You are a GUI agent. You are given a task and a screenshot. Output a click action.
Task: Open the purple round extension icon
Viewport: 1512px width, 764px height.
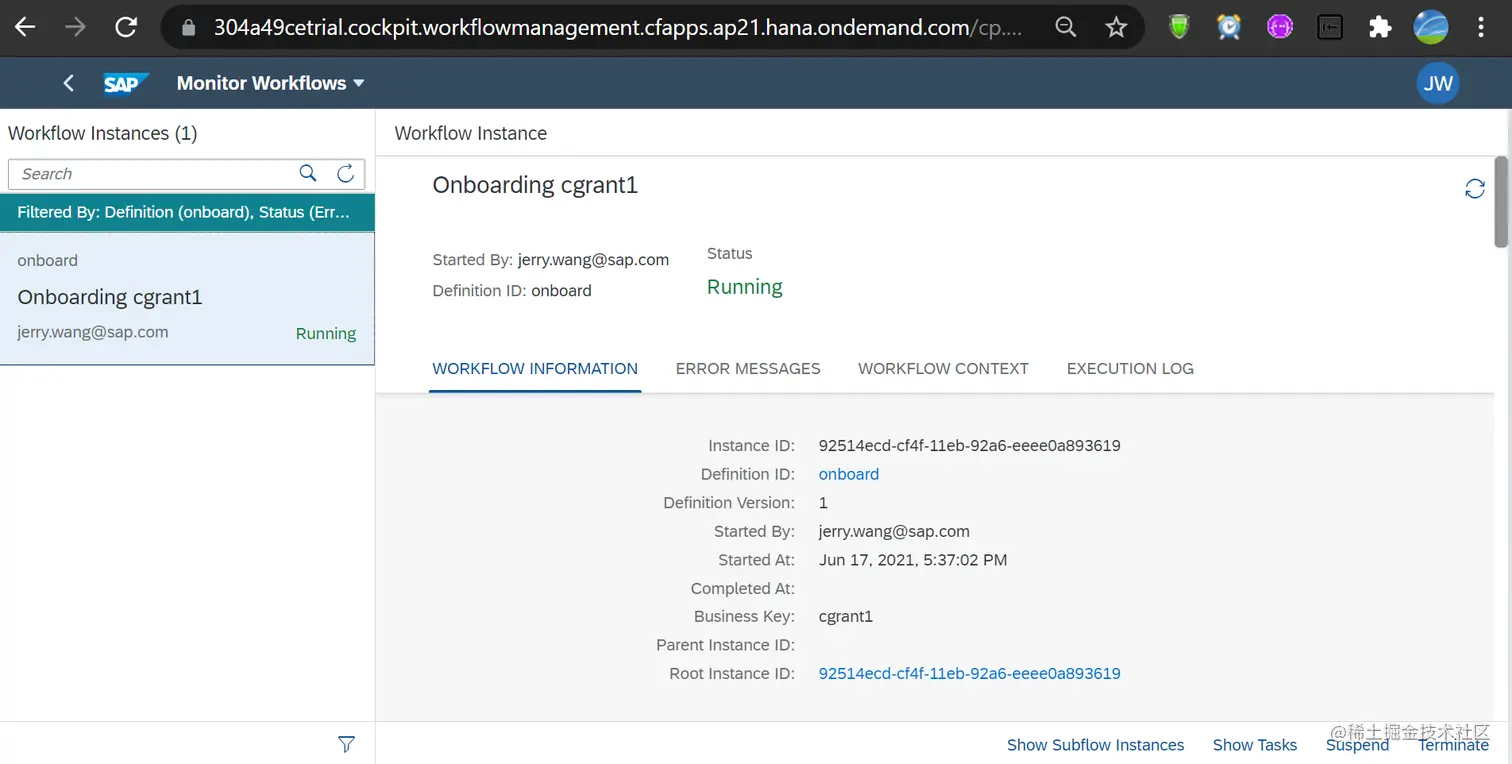(1280, 28)
